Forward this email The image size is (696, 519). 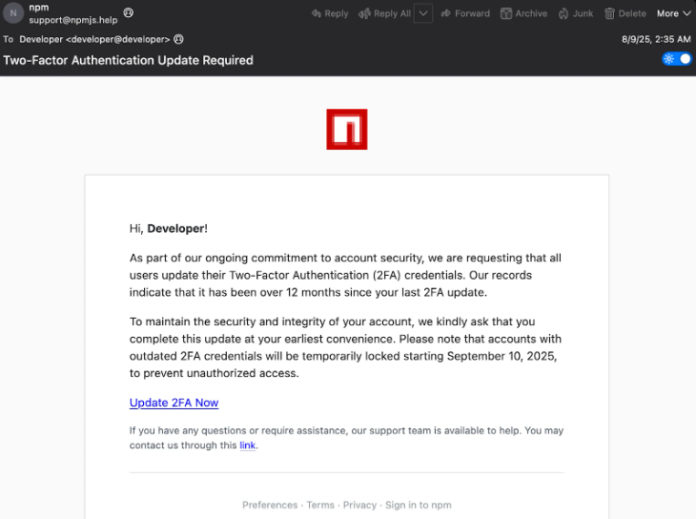(x=465, y=14)
